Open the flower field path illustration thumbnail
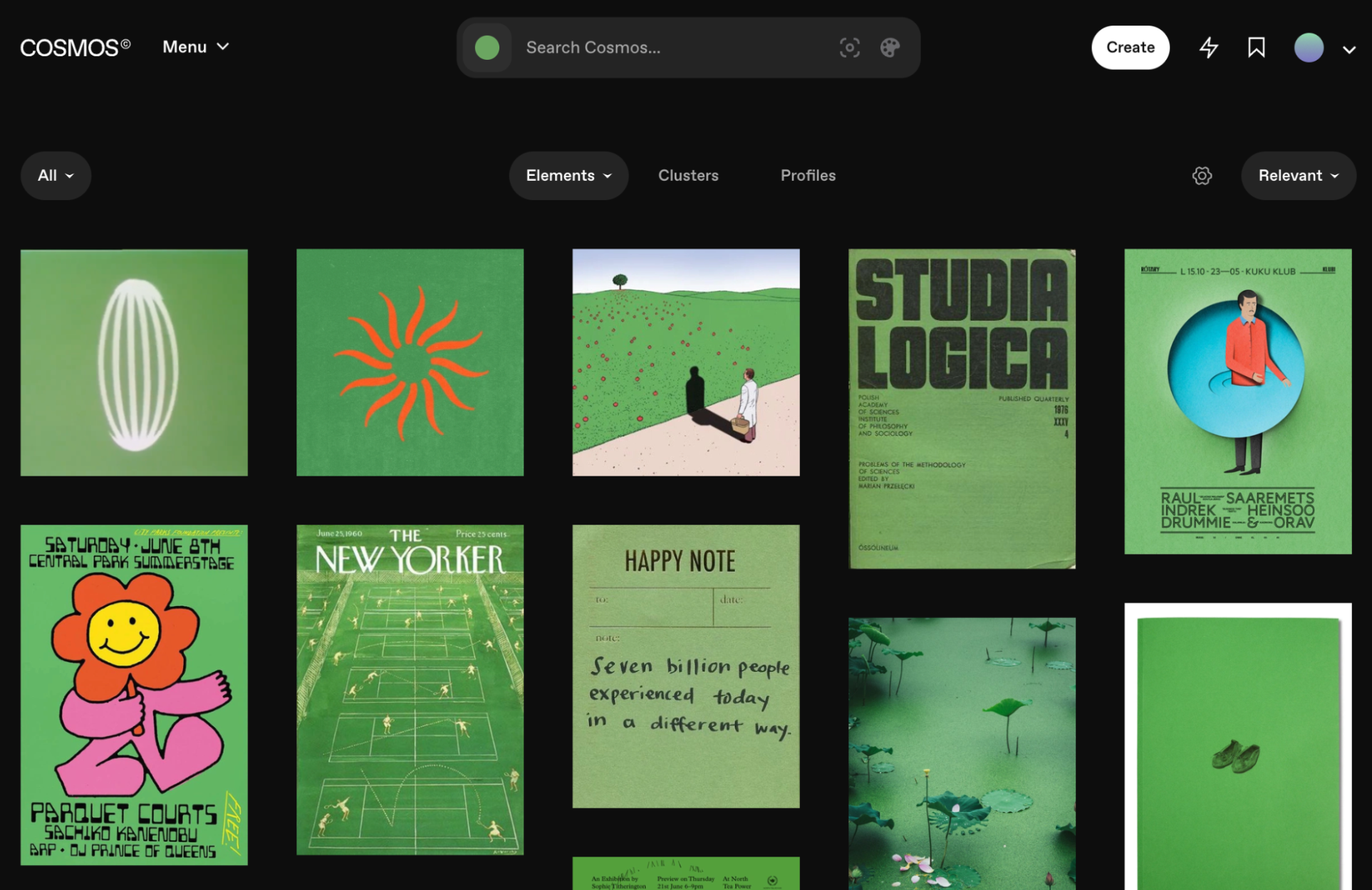This screenshot has height=890, width=1372. click(686, 362)
